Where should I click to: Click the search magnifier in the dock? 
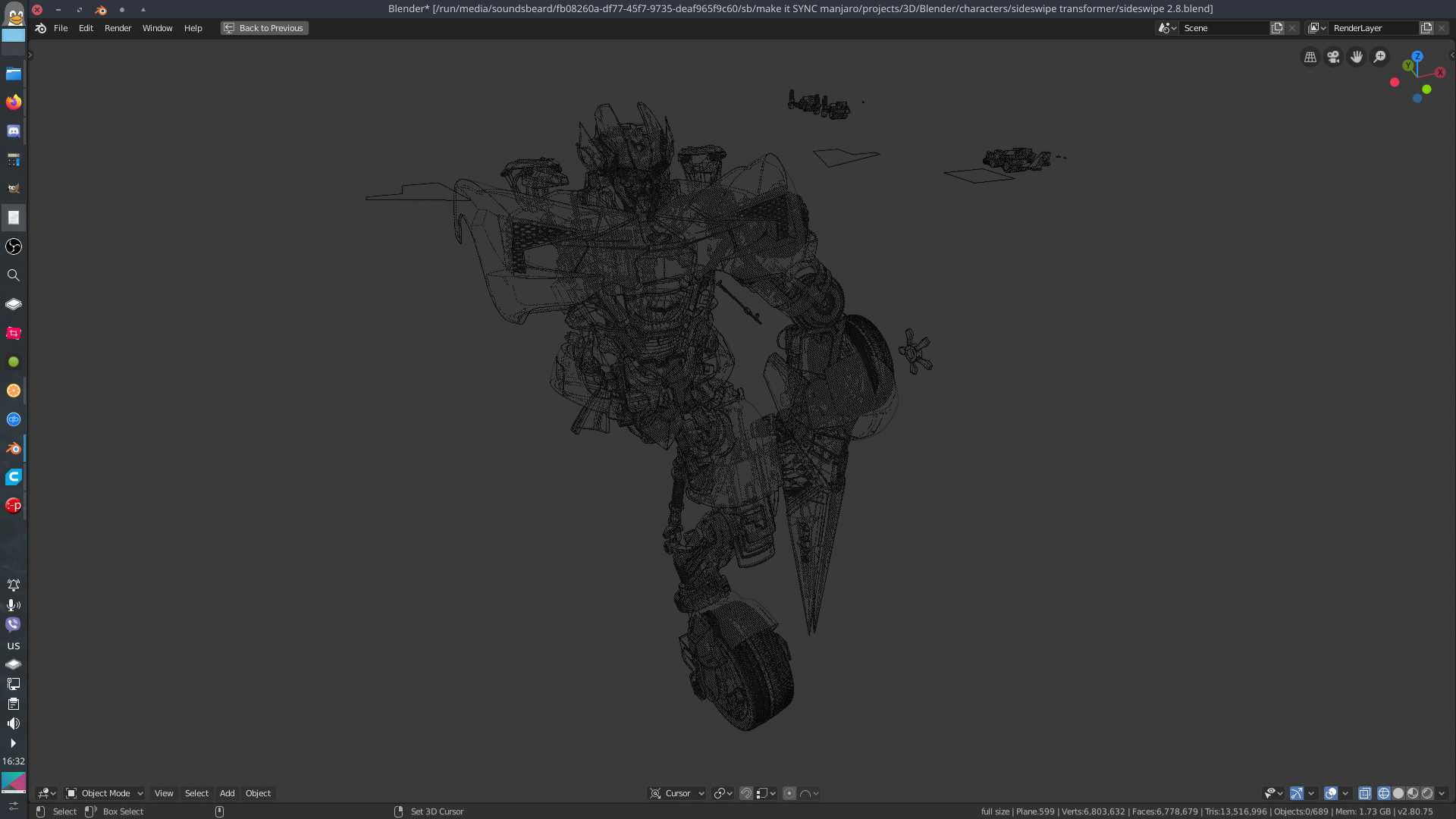pos(14,275)
